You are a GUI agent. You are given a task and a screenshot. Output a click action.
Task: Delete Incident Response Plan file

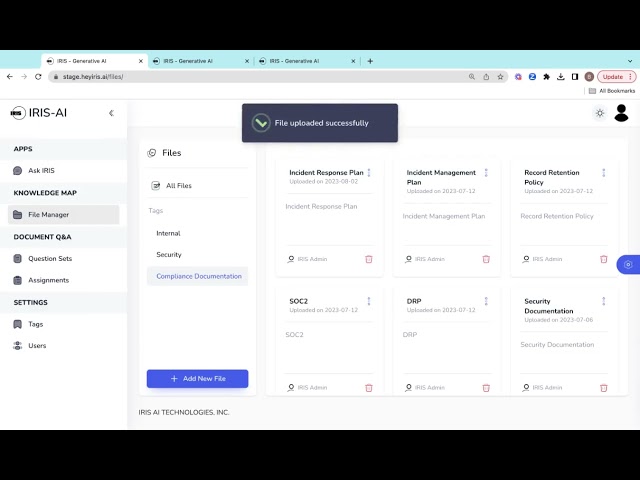(x=369, y=259)
